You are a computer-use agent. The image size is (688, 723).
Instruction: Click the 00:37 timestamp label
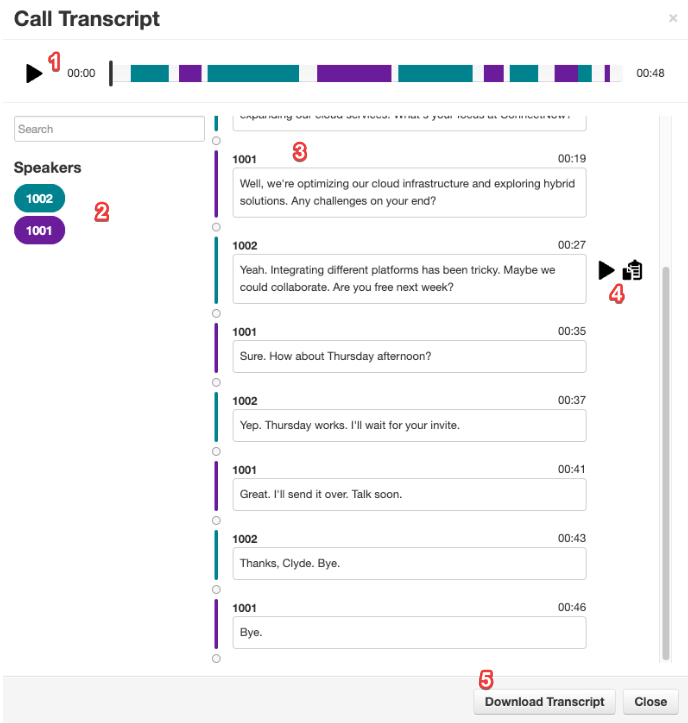click(571, 400)
